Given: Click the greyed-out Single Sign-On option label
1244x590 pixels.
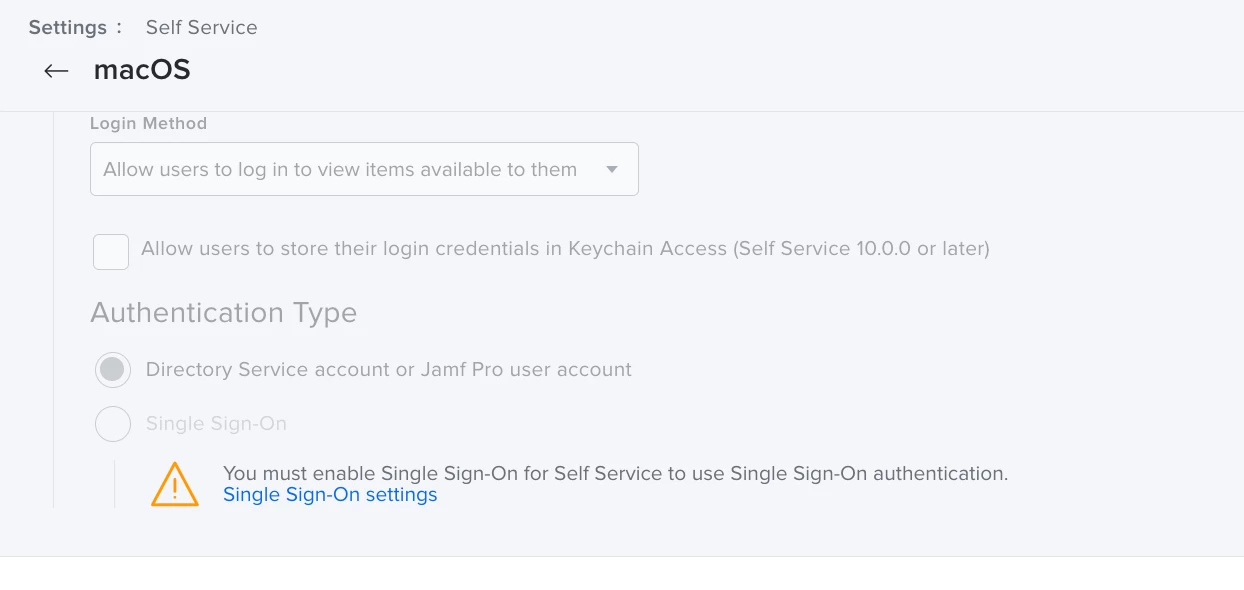Looking at the screenshot, I should [x=216, y=424].
